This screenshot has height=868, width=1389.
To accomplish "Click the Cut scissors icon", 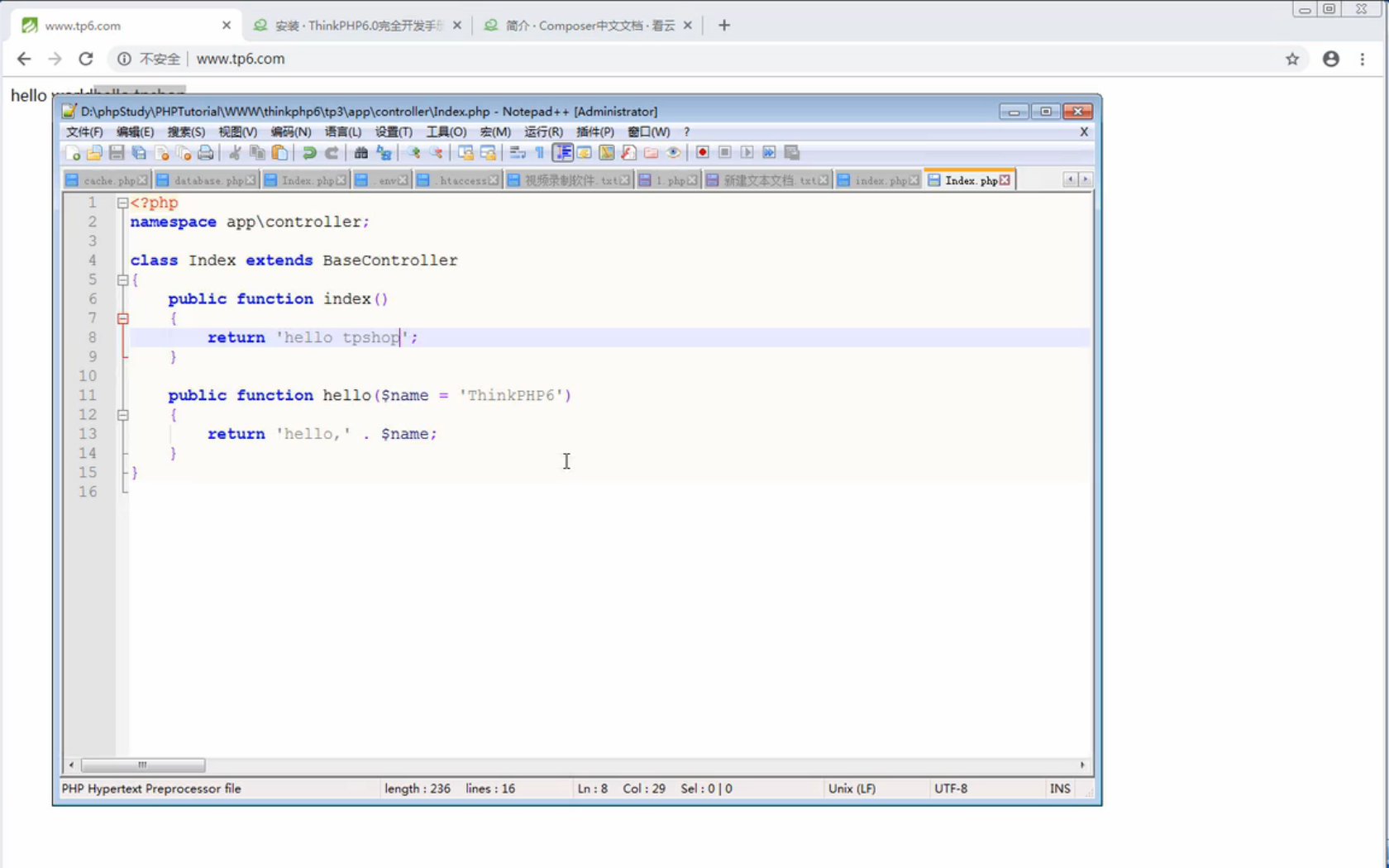I will point(235,153).
